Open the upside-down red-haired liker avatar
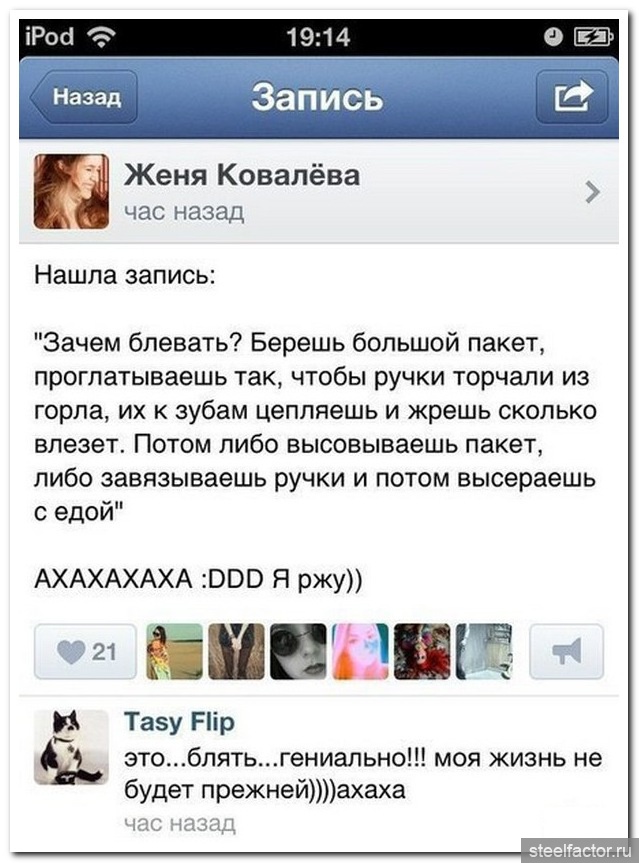Viewport: 639px width, 863px height. coord(422,652)
